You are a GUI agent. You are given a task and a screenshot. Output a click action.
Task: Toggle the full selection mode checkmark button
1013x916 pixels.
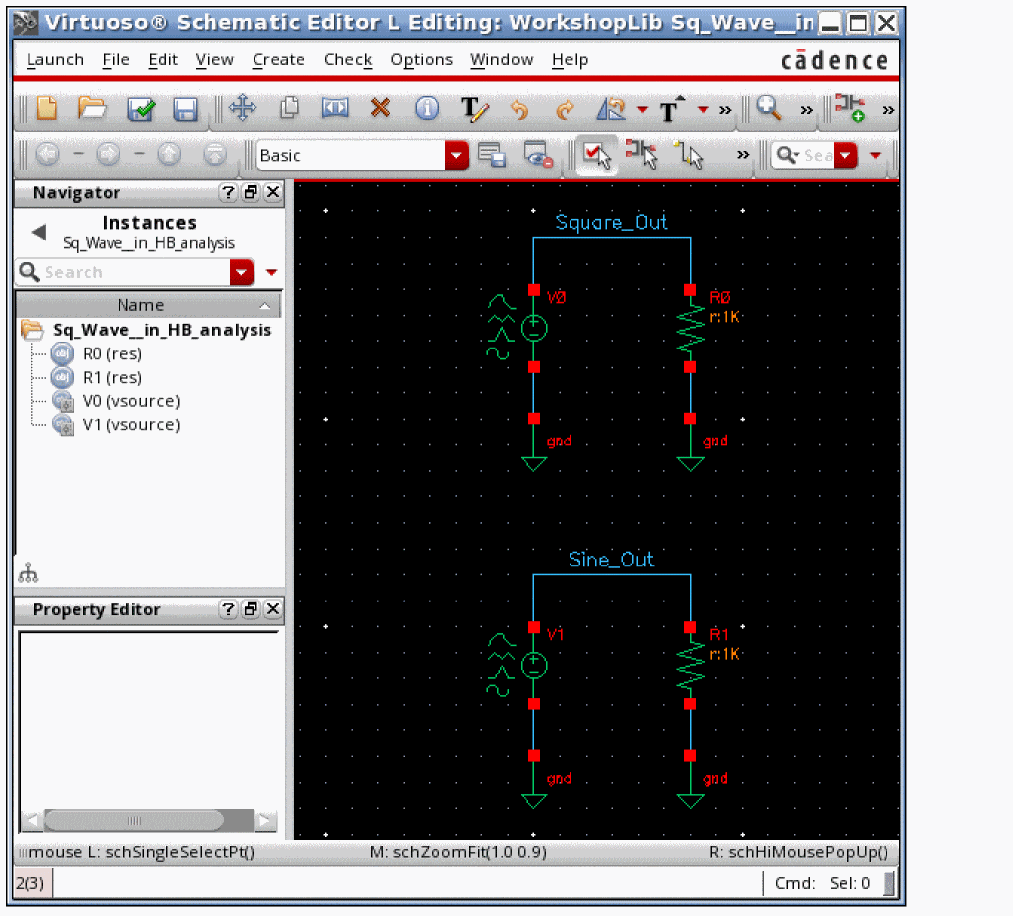coord(597,155)
